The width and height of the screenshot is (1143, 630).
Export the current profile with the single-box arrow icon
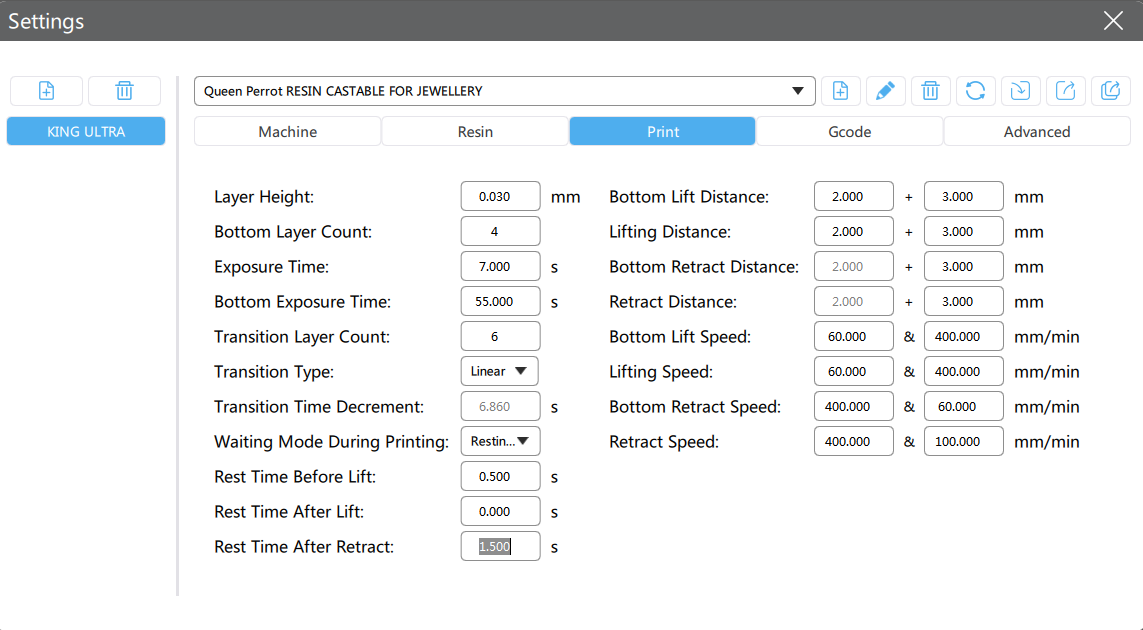(1065, 91)
